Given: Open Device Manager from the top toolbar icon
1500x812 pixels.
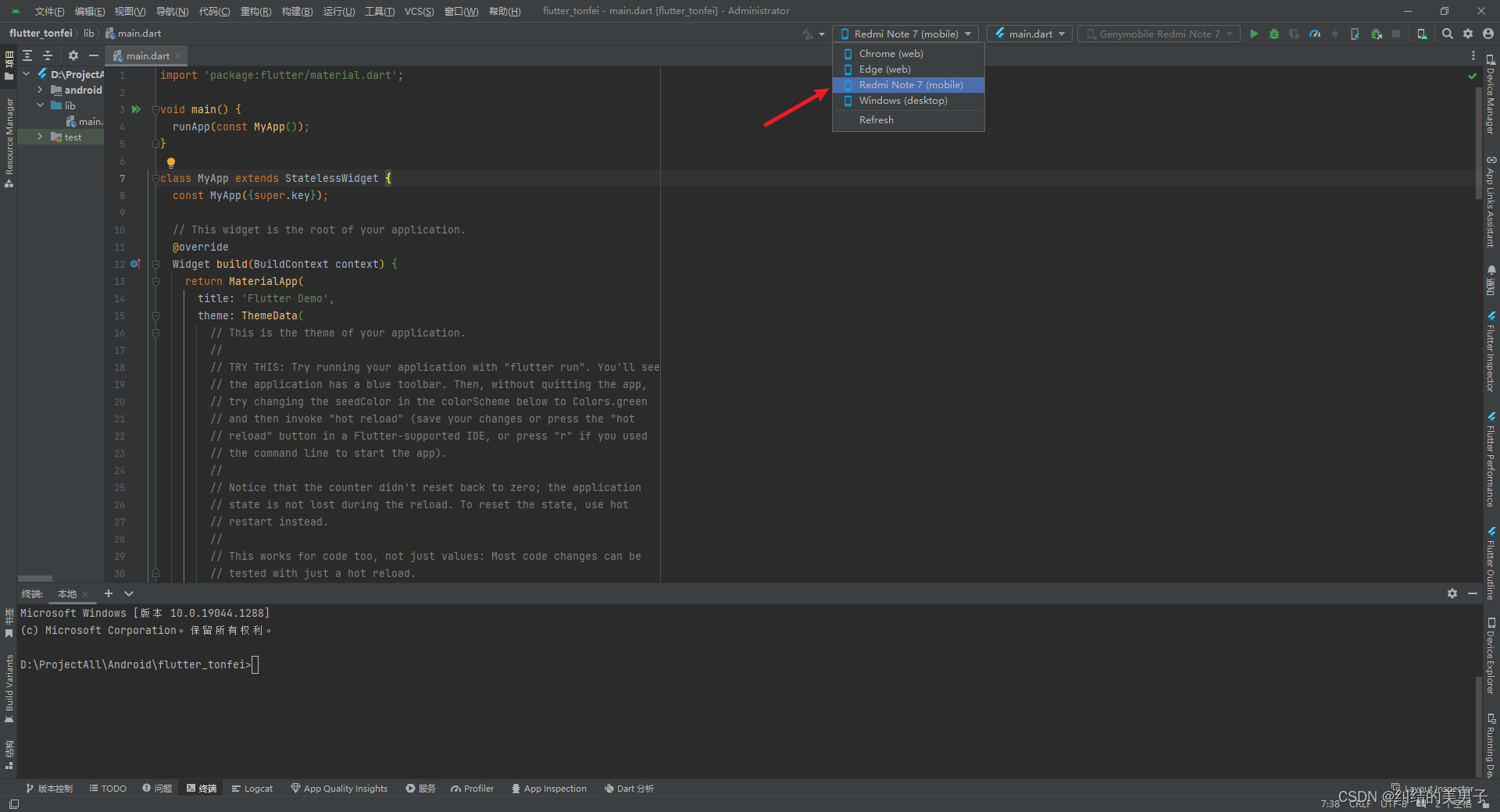Looking at the screenshot, I should (x=1422, y=34).
